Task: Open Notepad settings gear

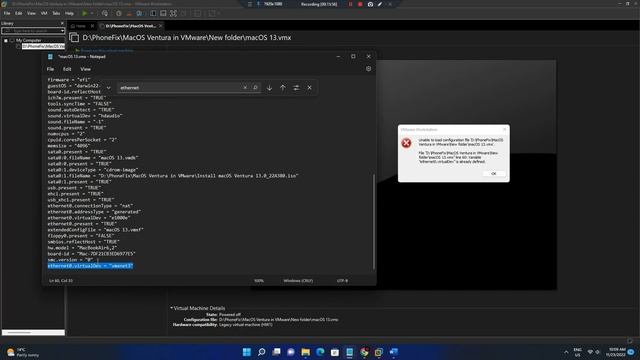Action: click(368, 69)
